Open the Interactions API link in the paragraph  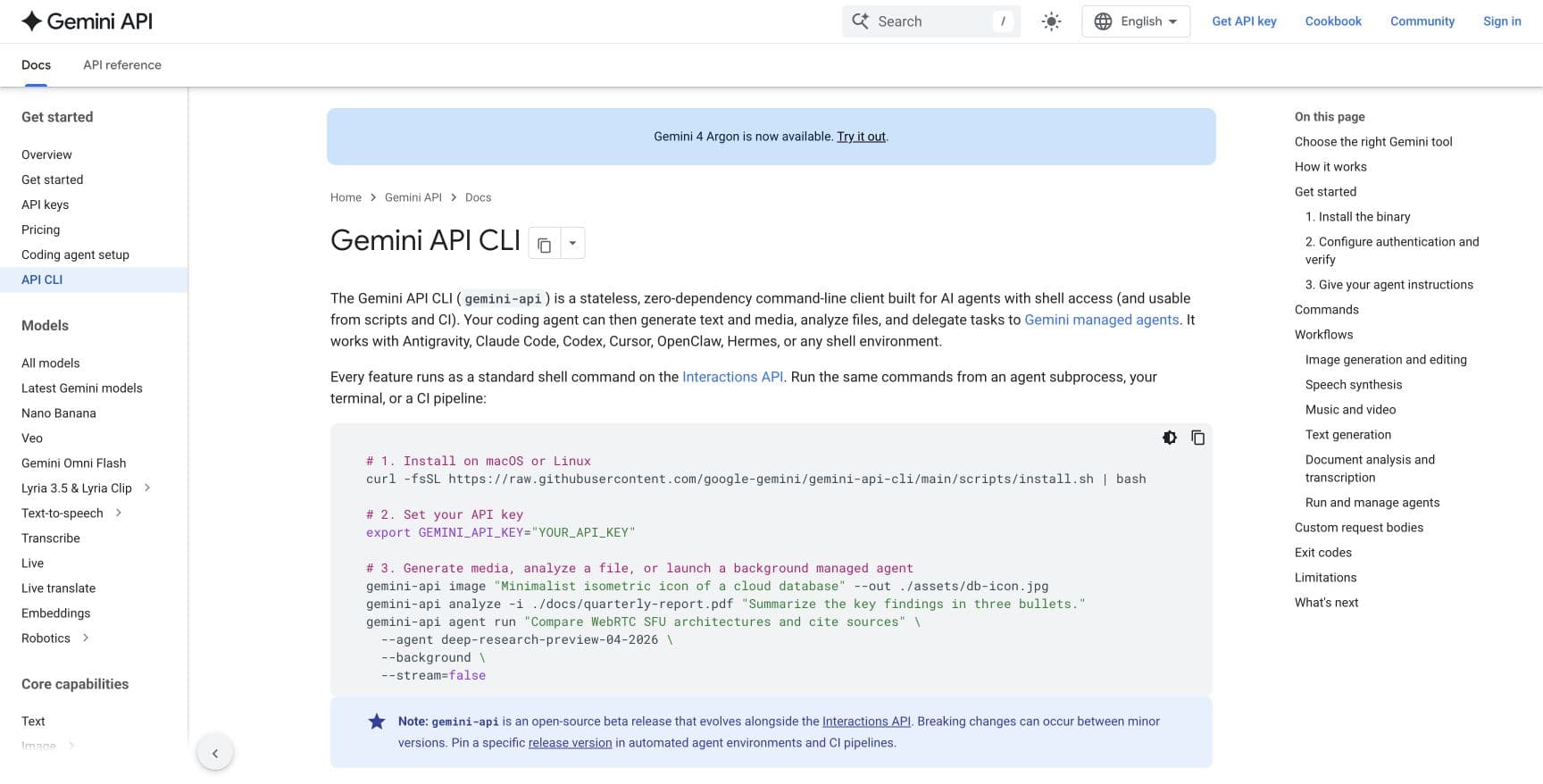pos(732,377)
